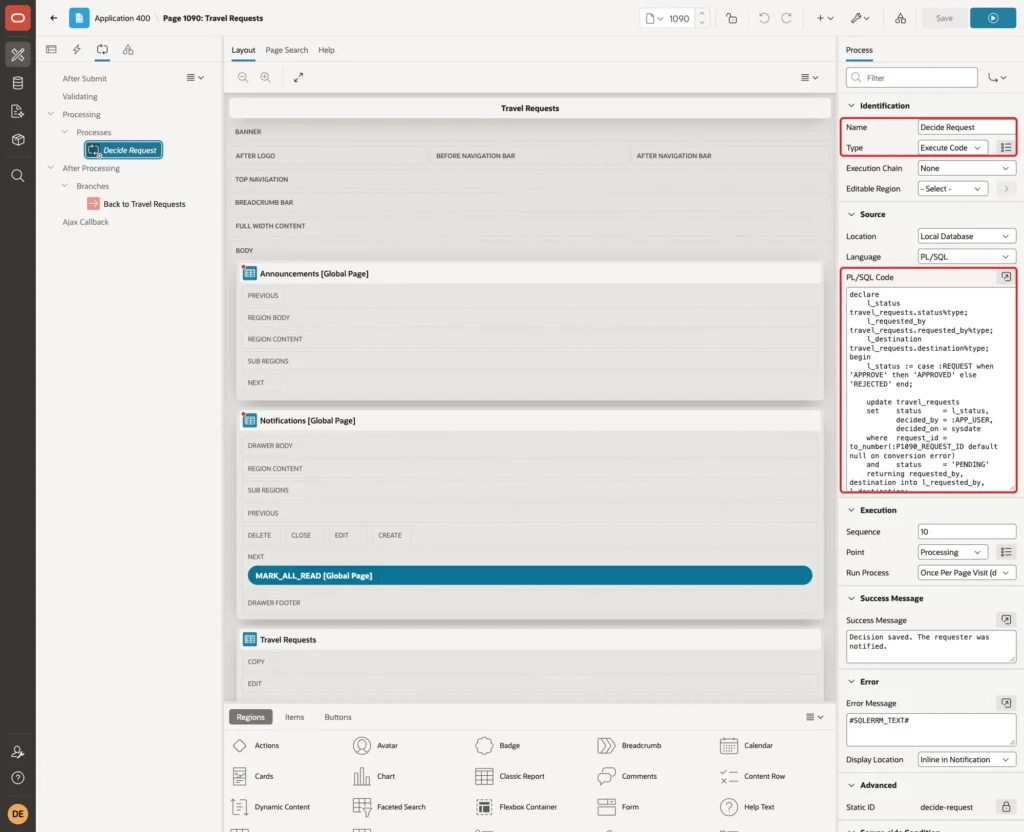Select the Decide Request process

click(123, 150)
